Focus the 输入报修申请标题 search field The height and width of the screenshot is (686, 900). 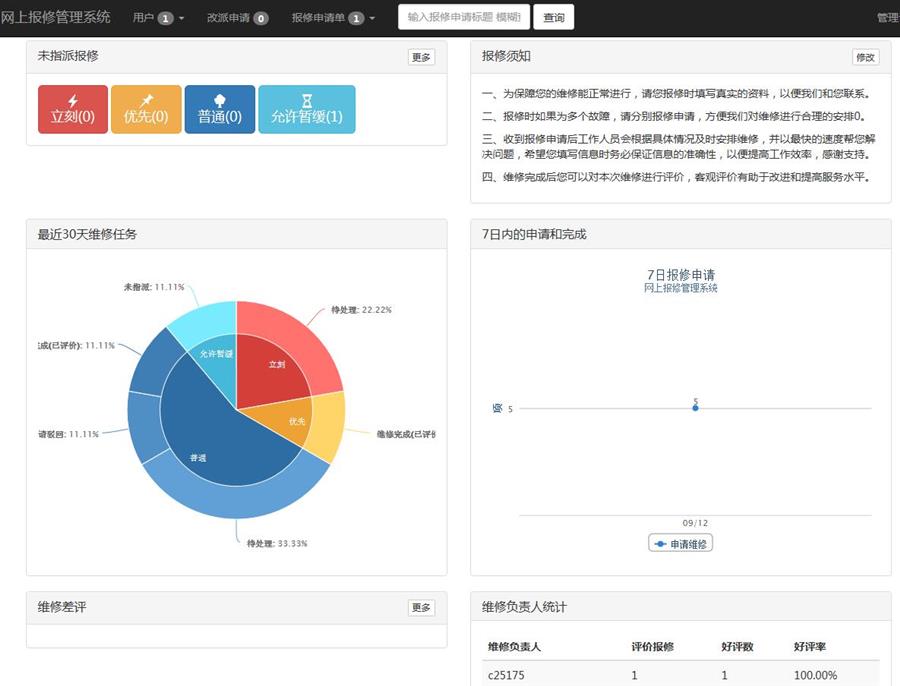464,17
